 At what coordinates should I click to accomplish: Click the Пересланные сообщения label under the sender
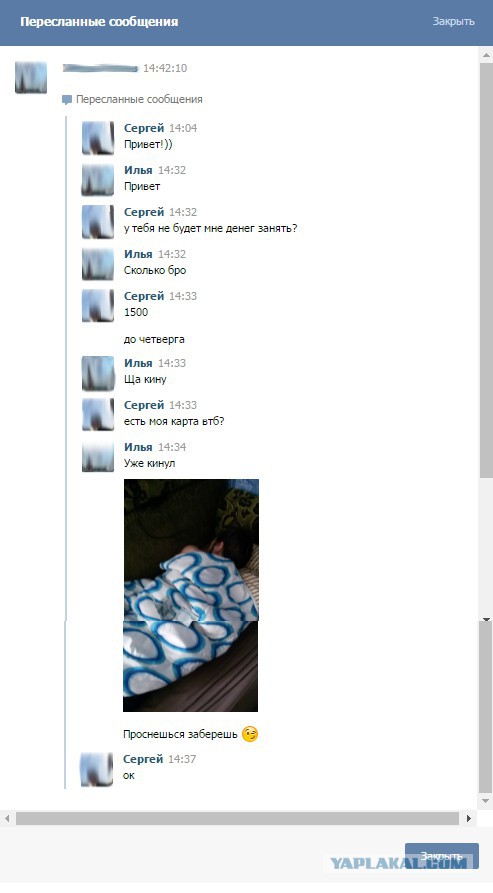coord(139,100)
